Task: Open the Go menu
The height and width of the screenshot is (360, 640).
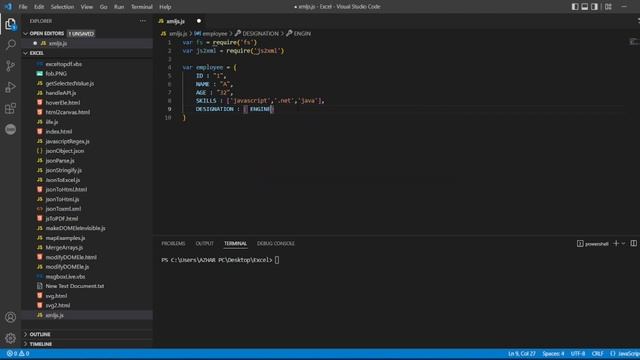Action: pyautogui.click(x=104, y=7)
